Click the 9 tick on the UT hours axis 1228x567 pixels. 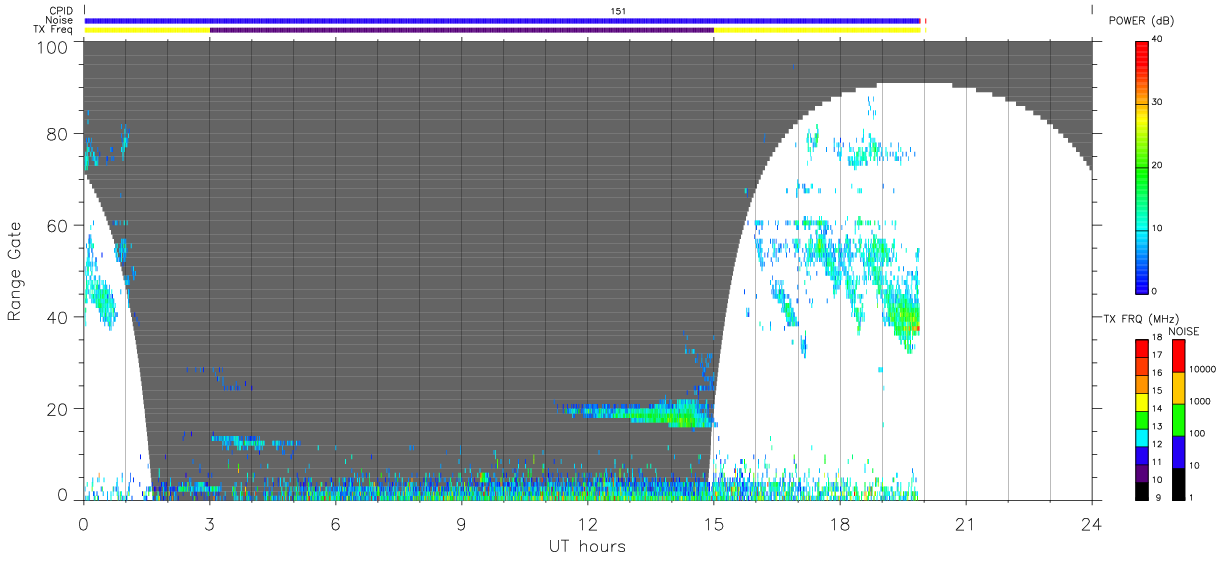click(462, 523)
